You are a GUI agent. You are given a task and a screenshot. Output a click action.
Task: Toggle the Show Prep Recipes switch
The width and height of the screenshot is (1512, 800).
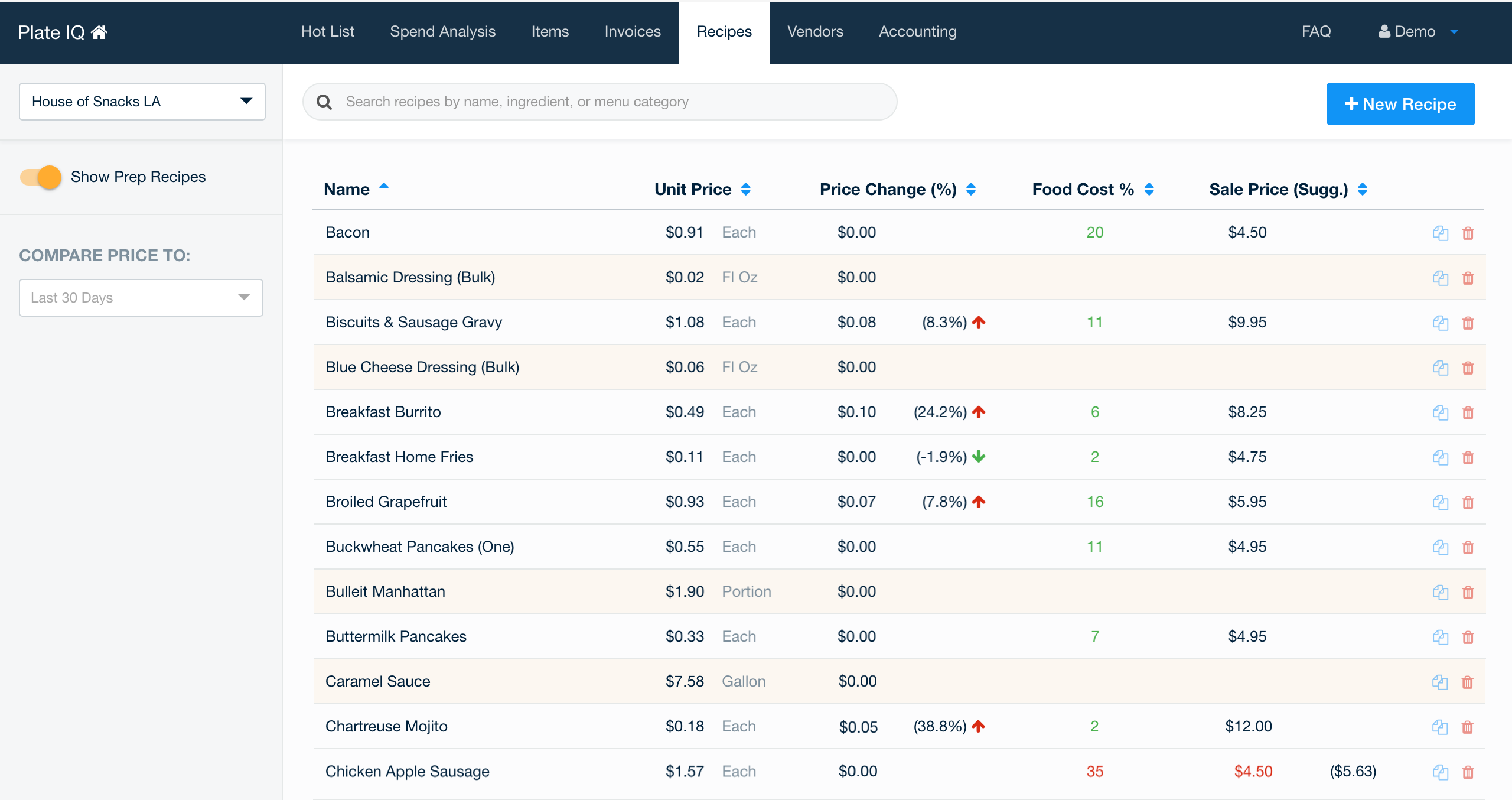41,177
